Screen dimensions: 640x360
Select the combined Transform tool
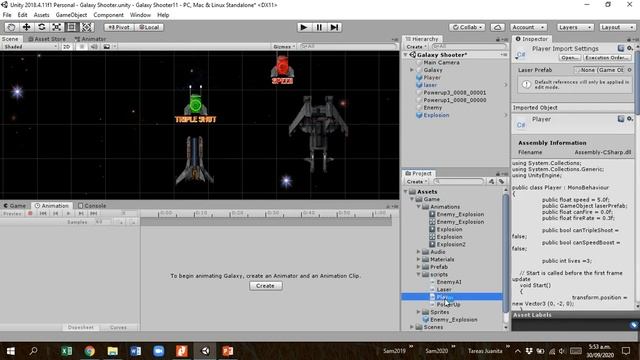(87, 27)
